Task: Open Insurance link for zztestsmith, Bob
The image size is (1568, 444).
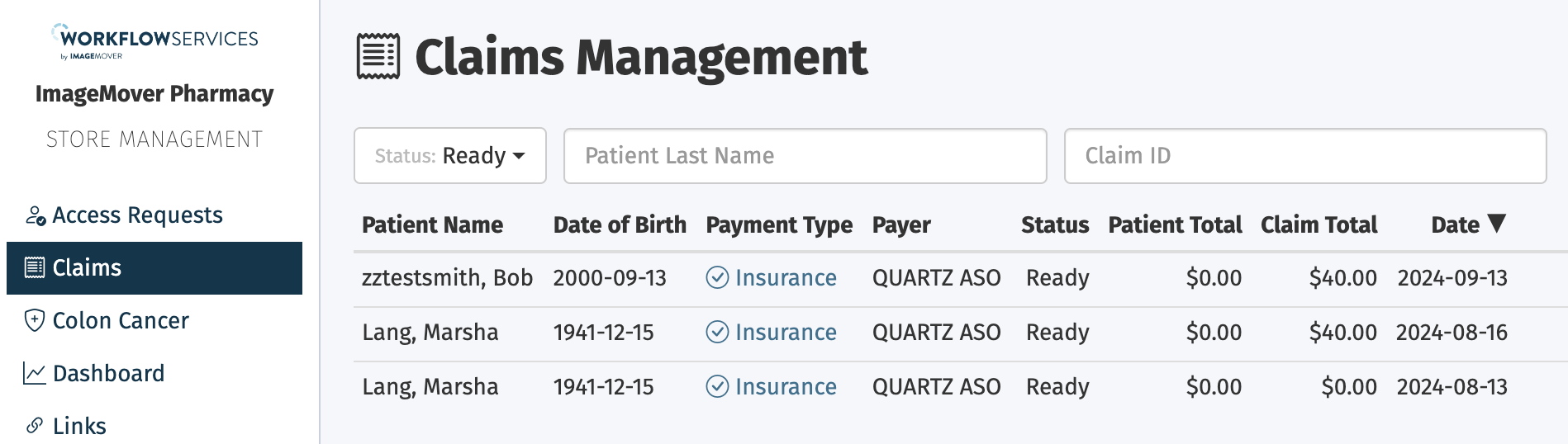Action: pos(786,278)
